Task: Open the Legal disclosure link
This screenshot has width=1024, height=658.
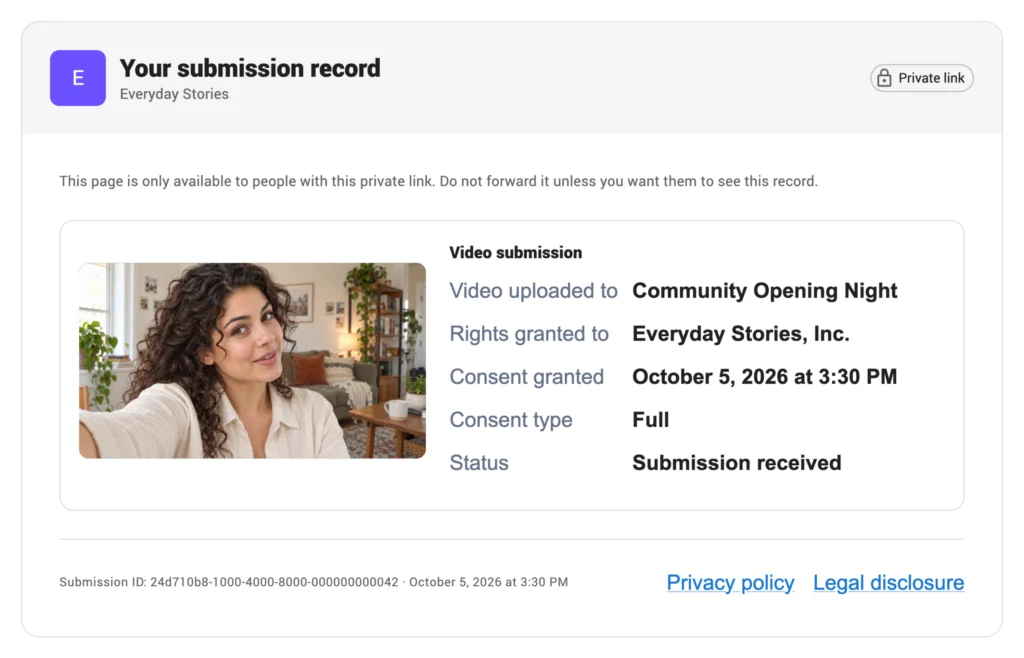Action: tap(888, 582)
